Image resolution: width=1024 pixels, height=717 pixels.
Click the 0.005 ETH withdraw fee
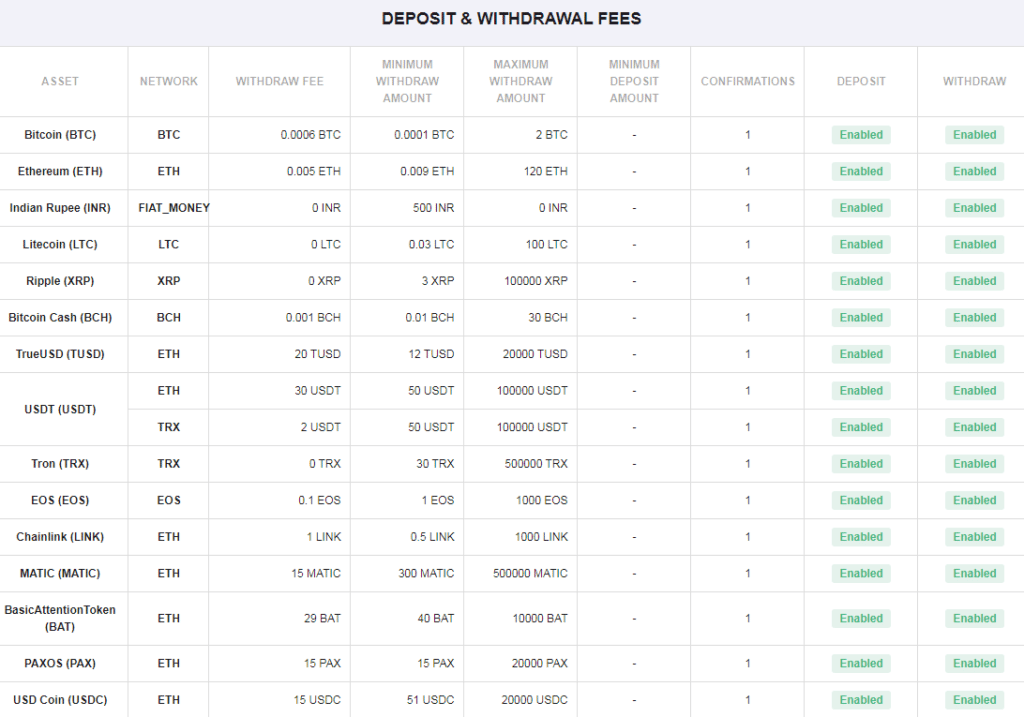[x=313, y=171]
